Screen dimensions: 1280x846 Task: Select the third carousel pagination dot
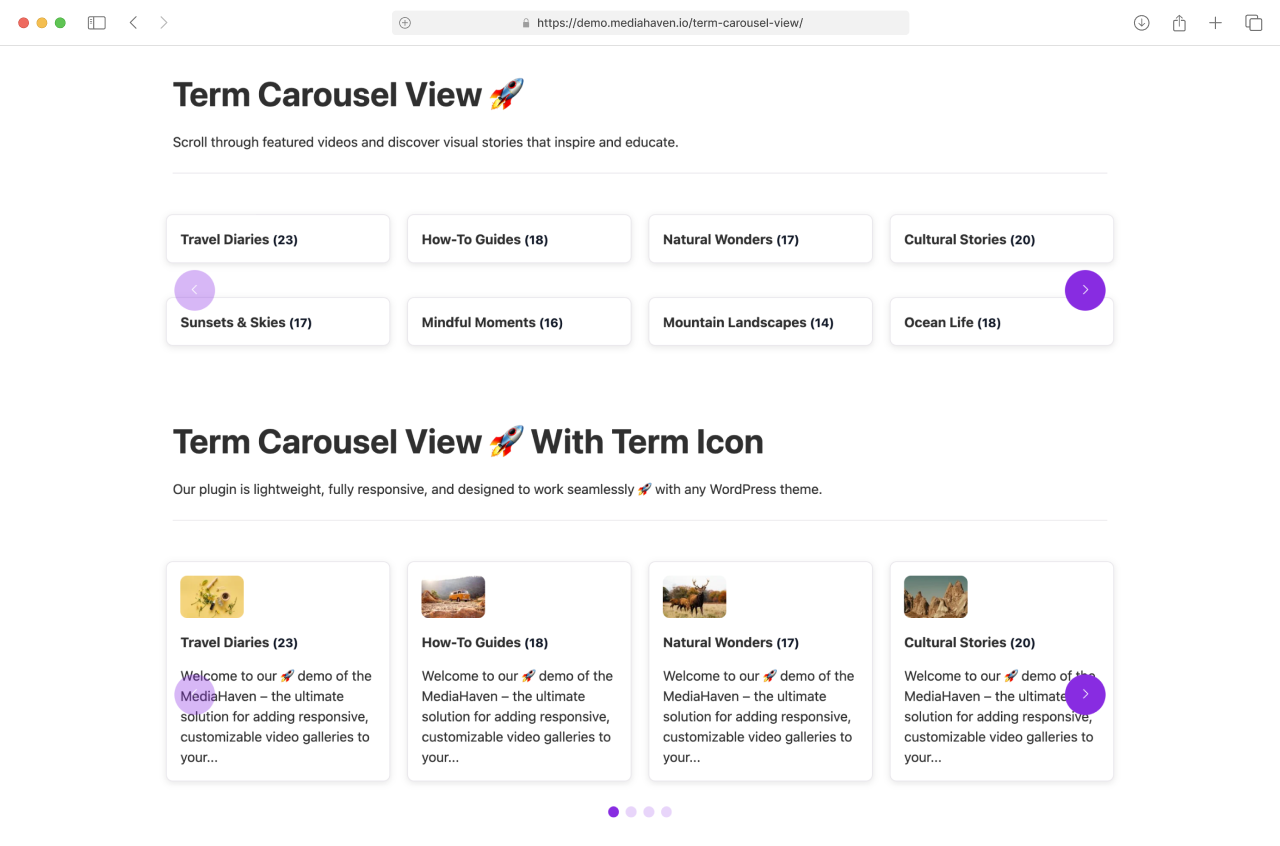point(649,812)
